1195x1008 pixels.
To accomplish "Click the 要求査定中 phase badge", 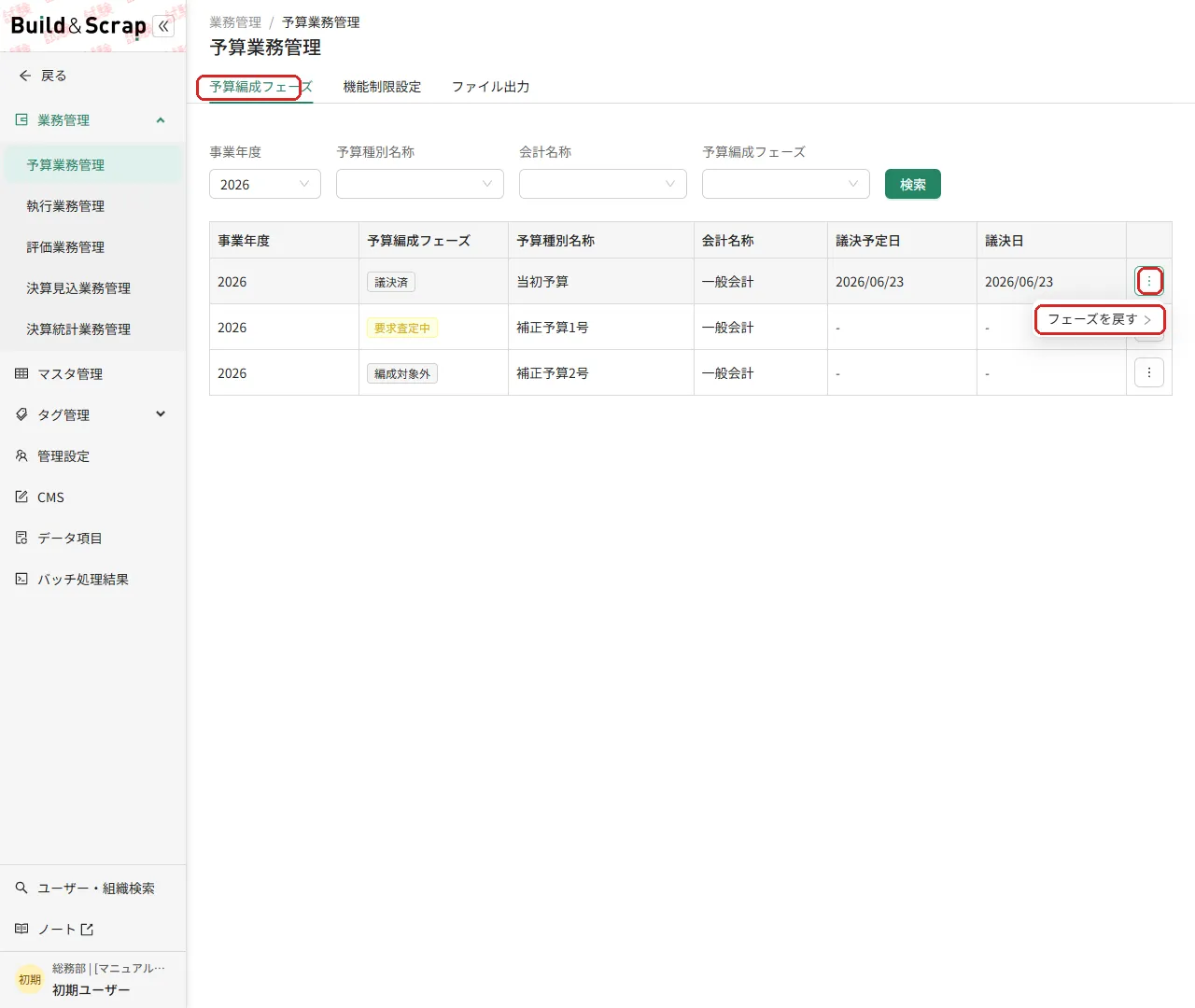I will 402,328.
